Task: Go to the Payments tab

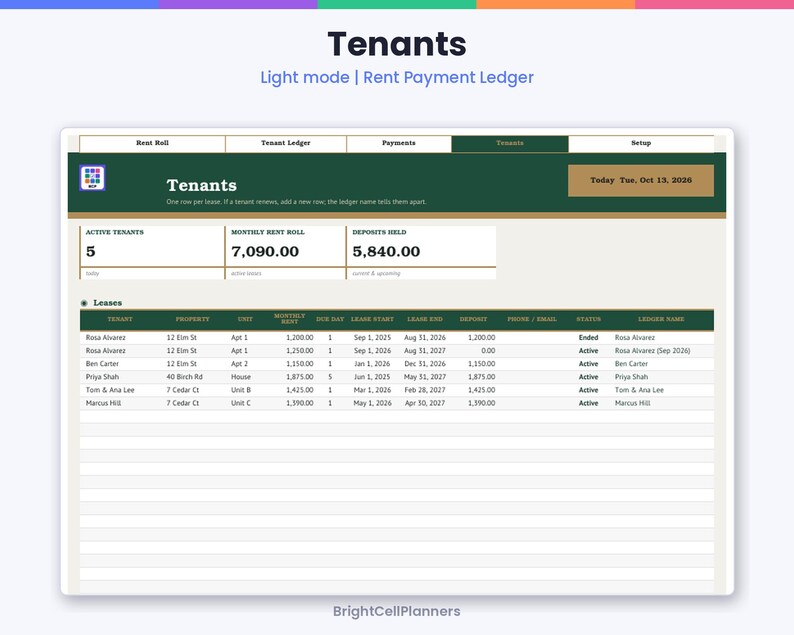Action: coord(399,143)
